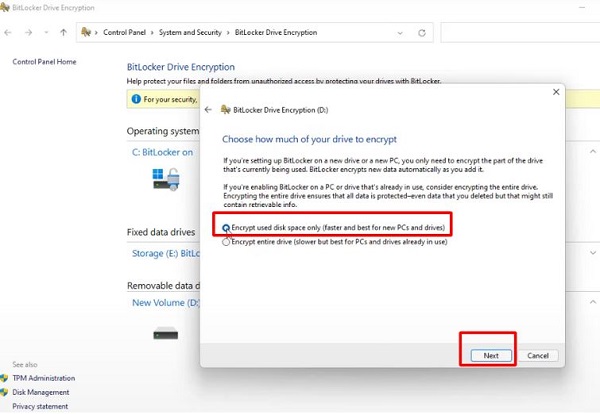Open Control Panel breadcrumb
This screenshot has height=414, width=600.
point(124,33)
